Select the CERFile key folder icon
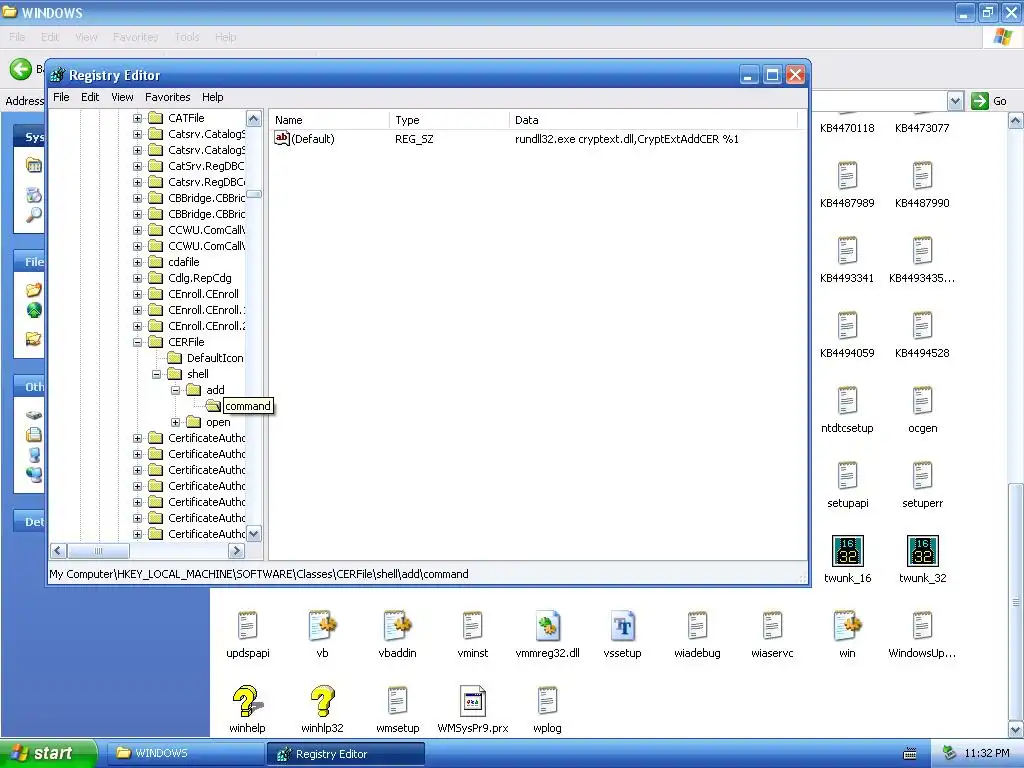The width and height of the screenshot is (1024, 768). point(155,342)
